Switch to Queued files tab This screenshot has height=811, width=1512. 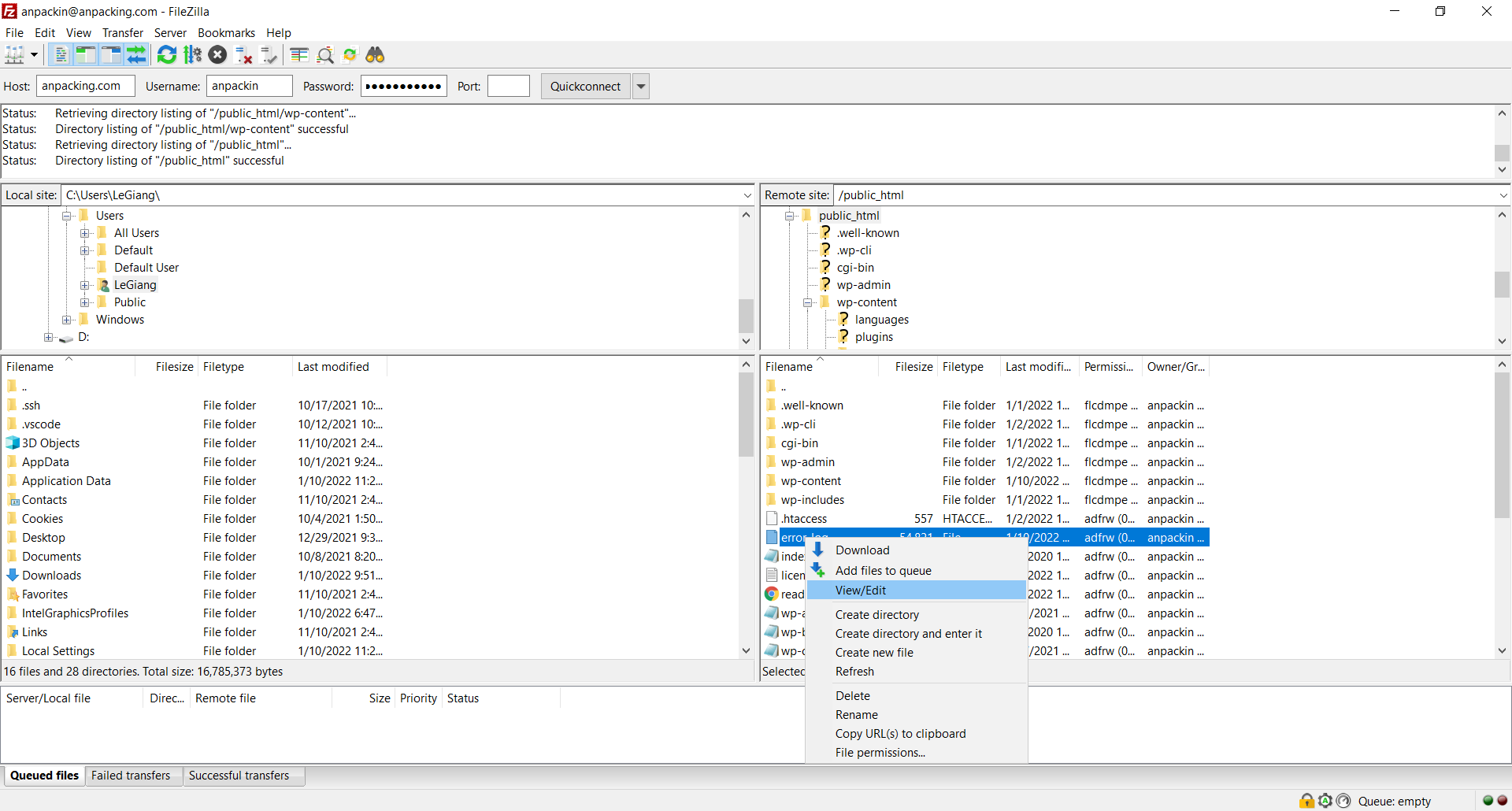[44, 776]
